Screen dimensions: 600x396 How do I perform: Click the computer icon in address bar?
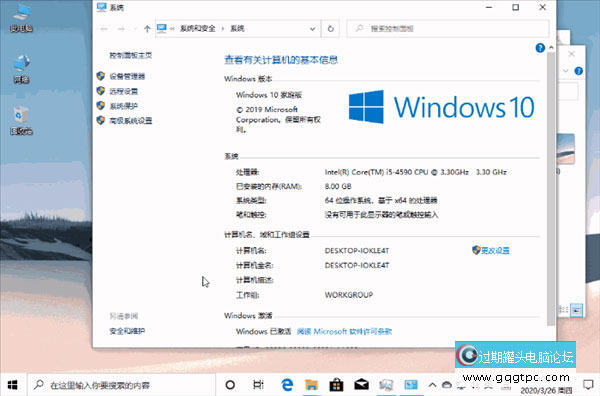[x=162, y=28]
